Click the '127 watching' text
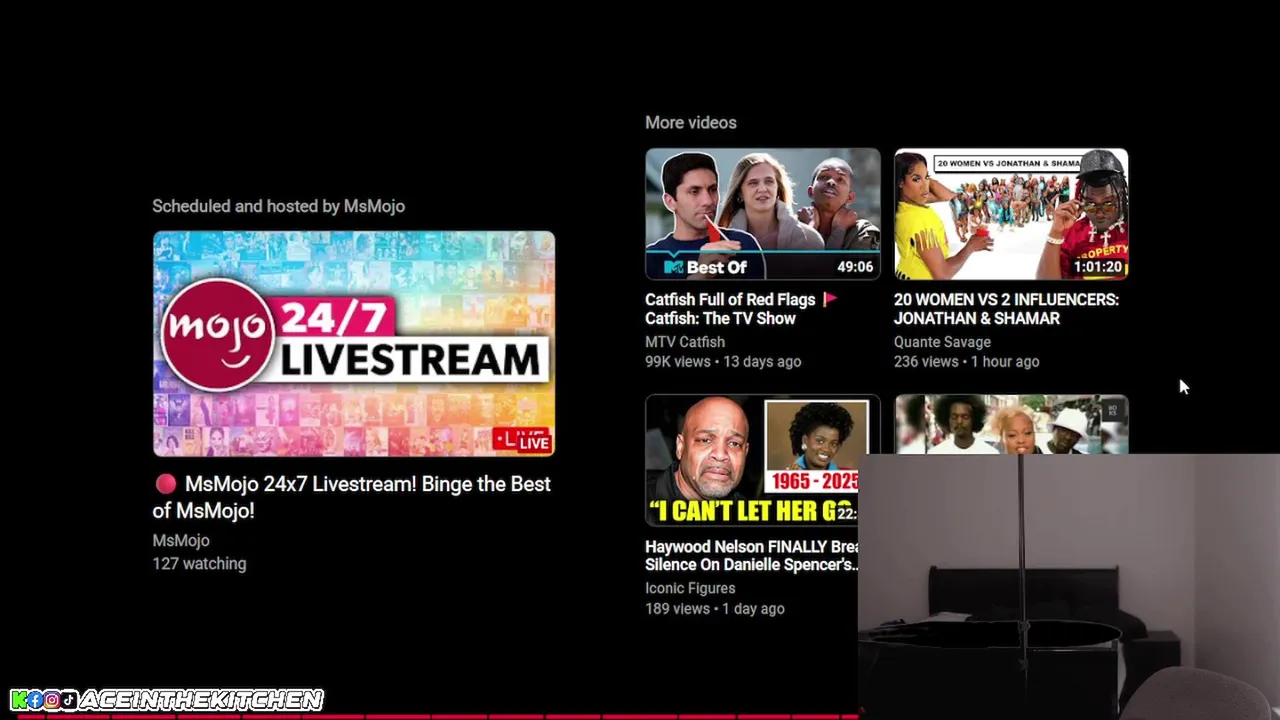The image size is (1280, 720). click(199, 564)
